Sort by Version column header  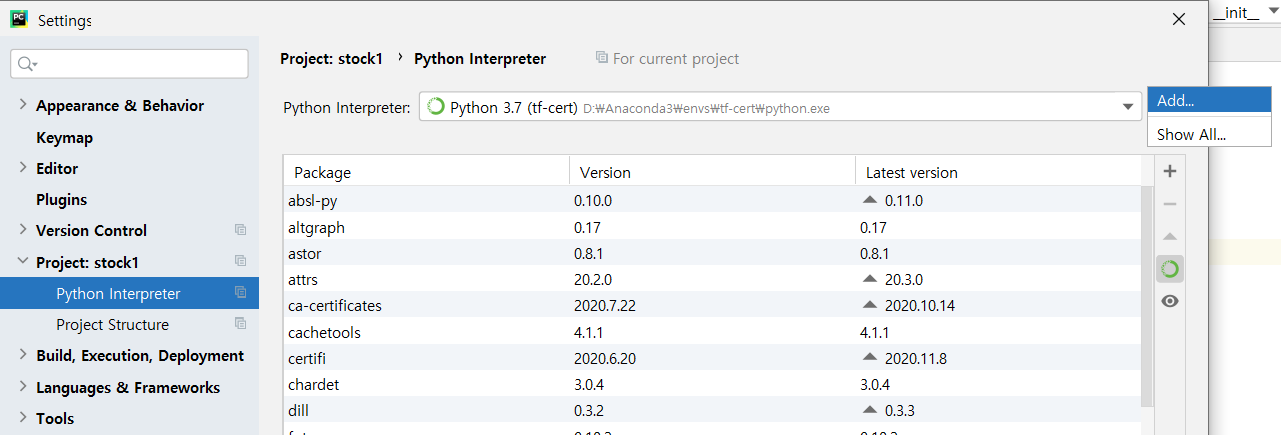tap(712, 172)
